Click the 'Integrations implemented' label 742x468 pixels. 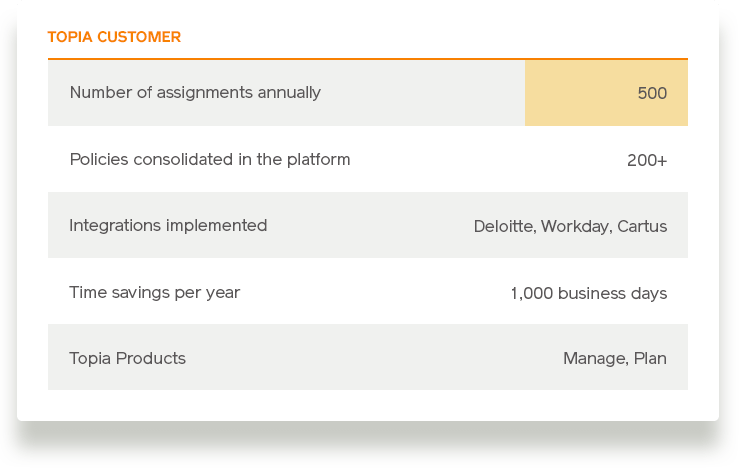tap(168, 226)
